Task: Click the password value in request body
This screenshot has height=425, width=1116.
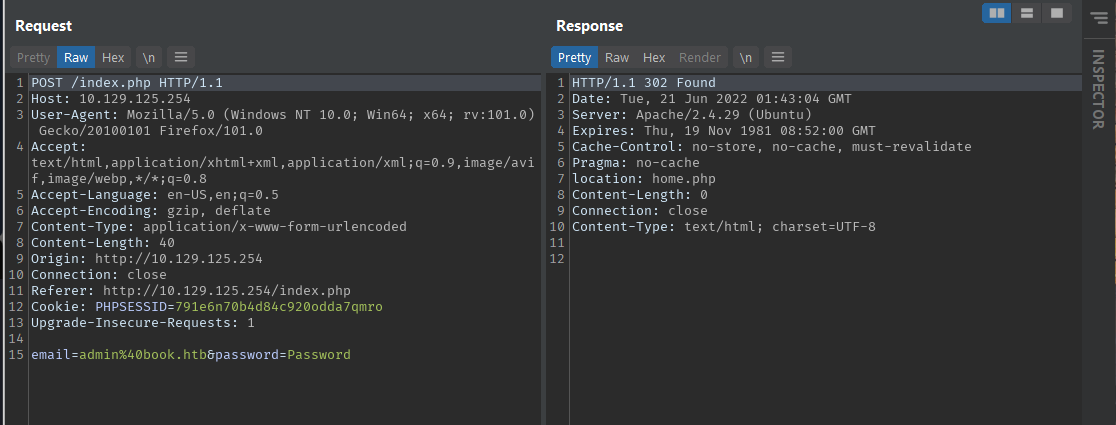Action: (318, 355)
